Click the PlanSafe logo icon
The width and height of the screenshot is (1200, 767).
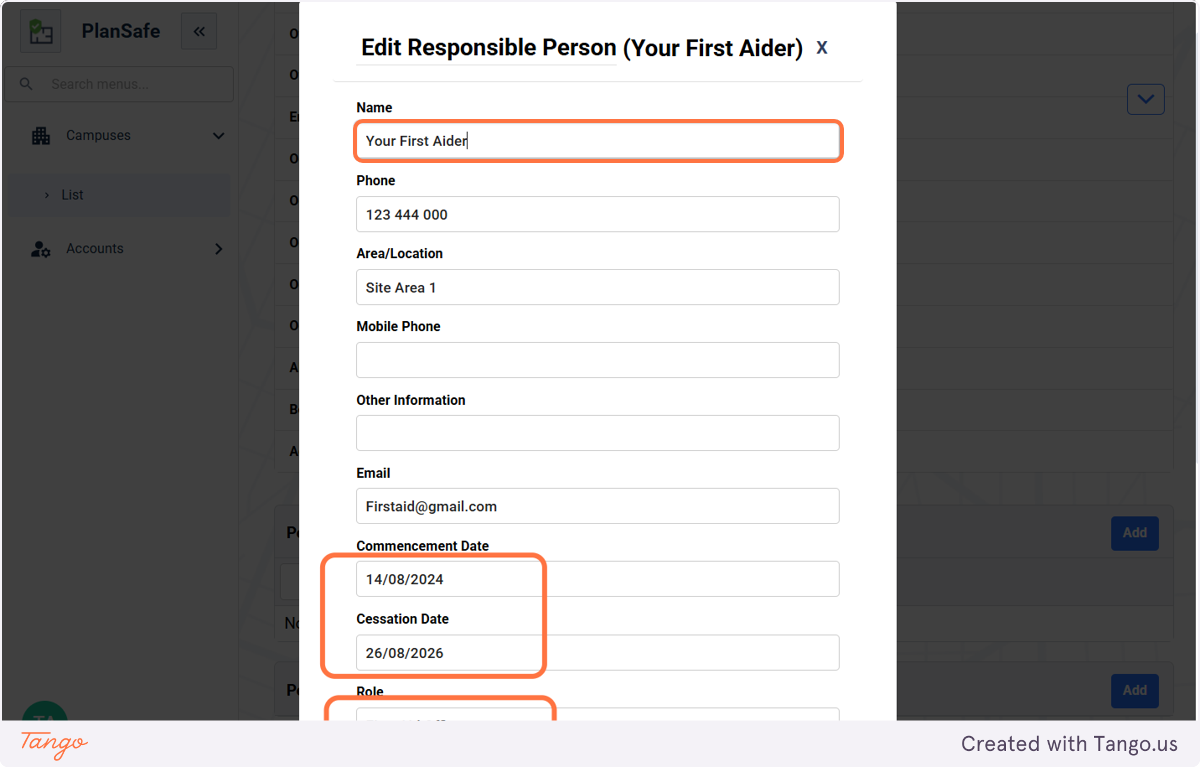[40, 31]
